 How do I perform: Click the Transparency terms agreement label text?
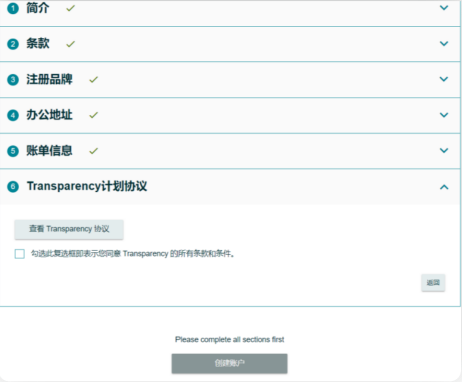[133, 254]
